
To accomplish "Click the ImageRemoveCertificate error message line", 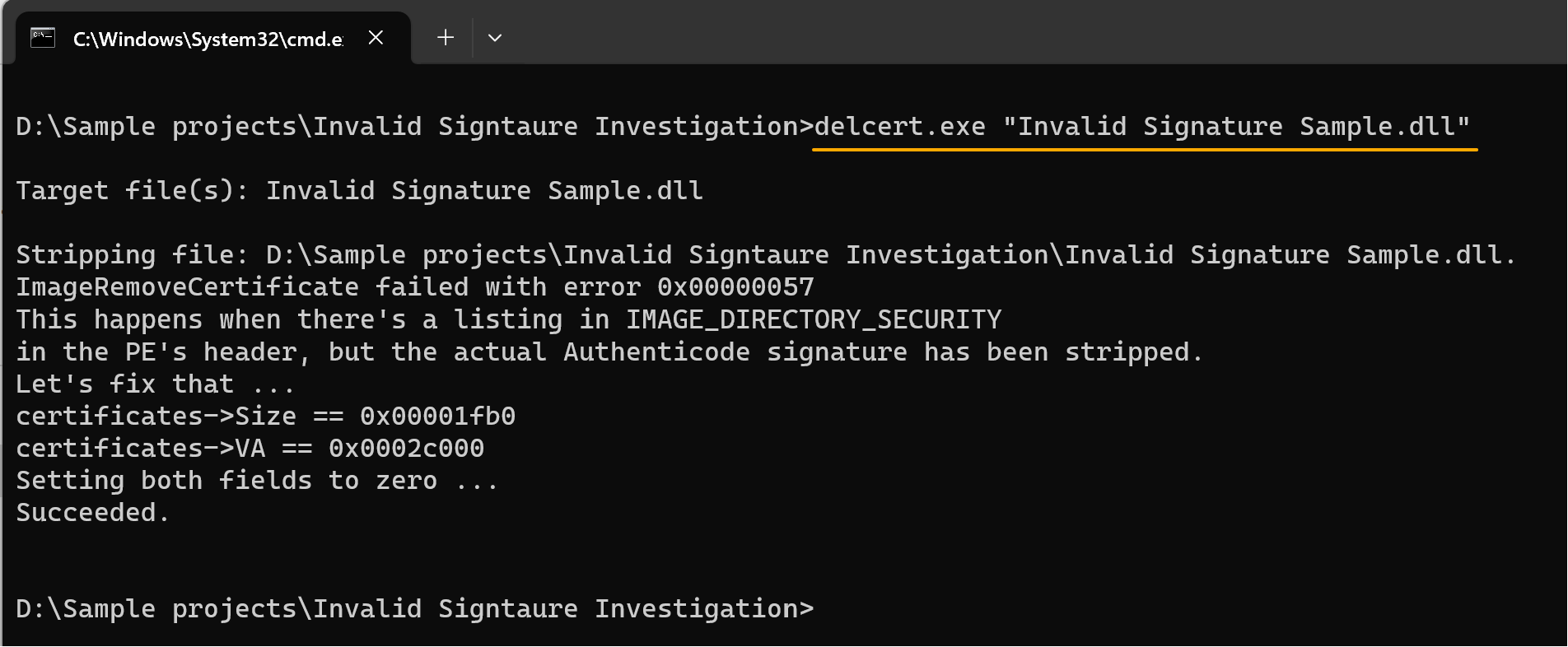I will tap(414, 286).
